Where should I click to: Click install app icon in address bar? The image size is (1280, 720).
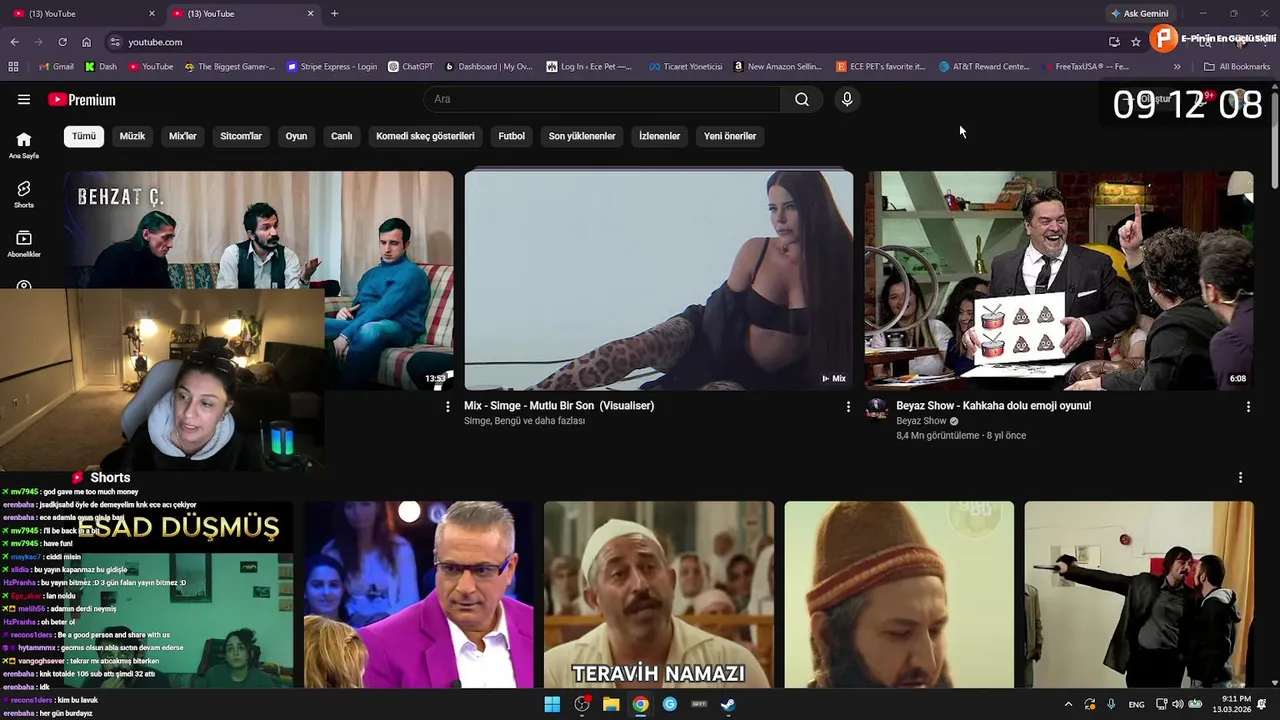tap(1114, 42)
